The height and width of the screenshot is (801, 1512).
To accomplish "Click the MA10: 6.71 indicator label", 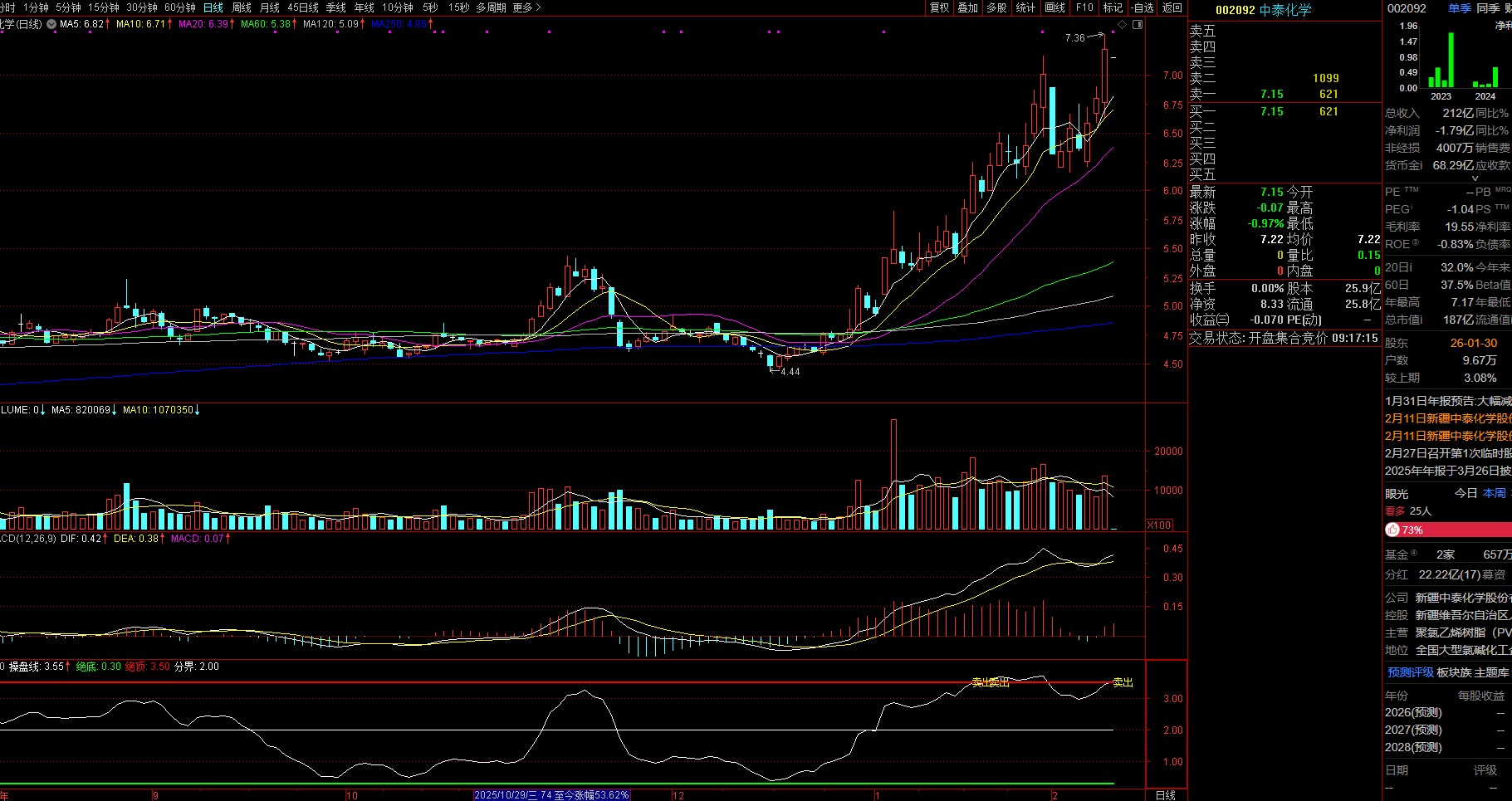I will 144,24.
